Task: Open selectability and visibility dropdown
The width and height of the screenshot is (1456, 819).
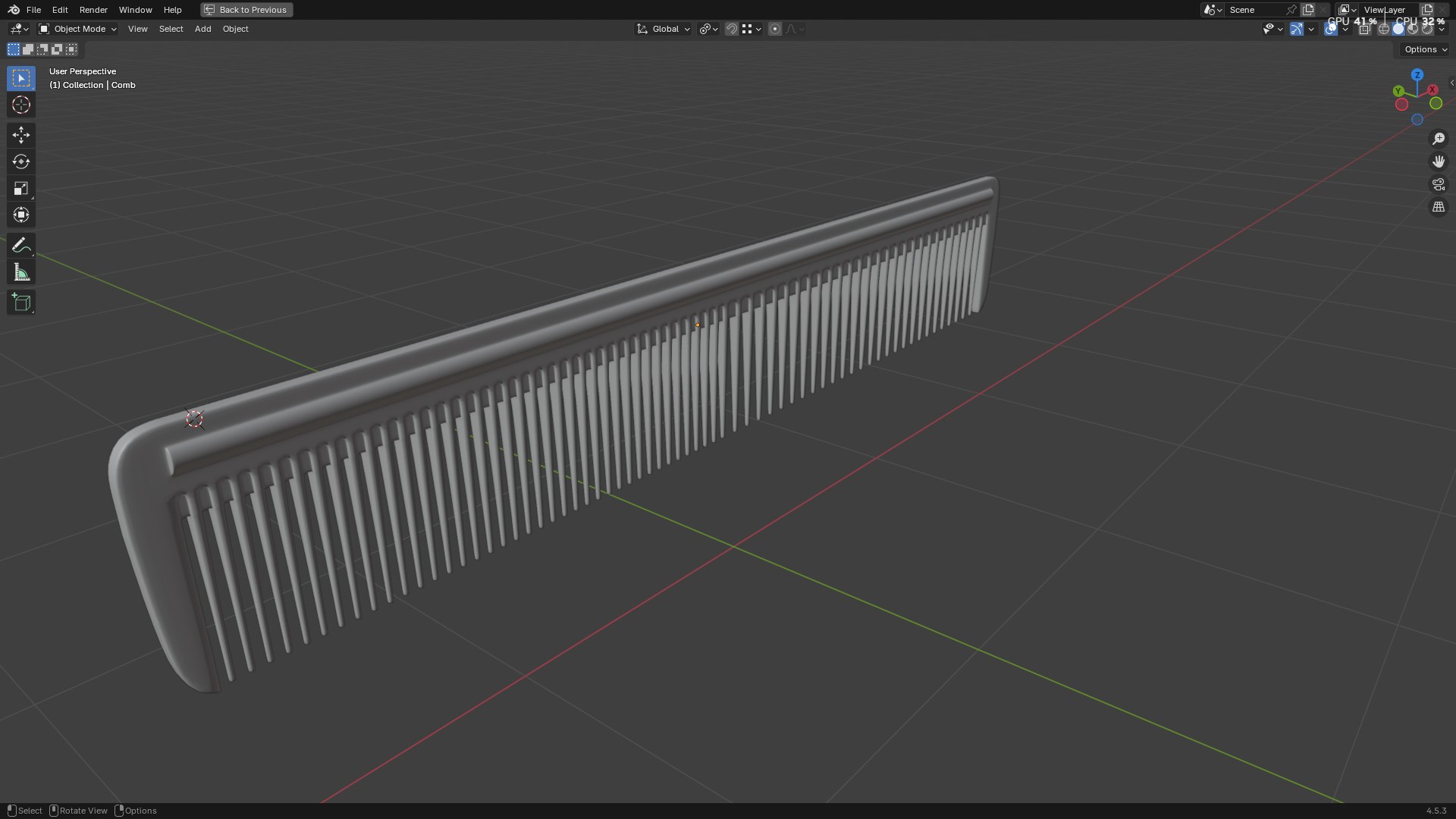Action: (1272, 29)
